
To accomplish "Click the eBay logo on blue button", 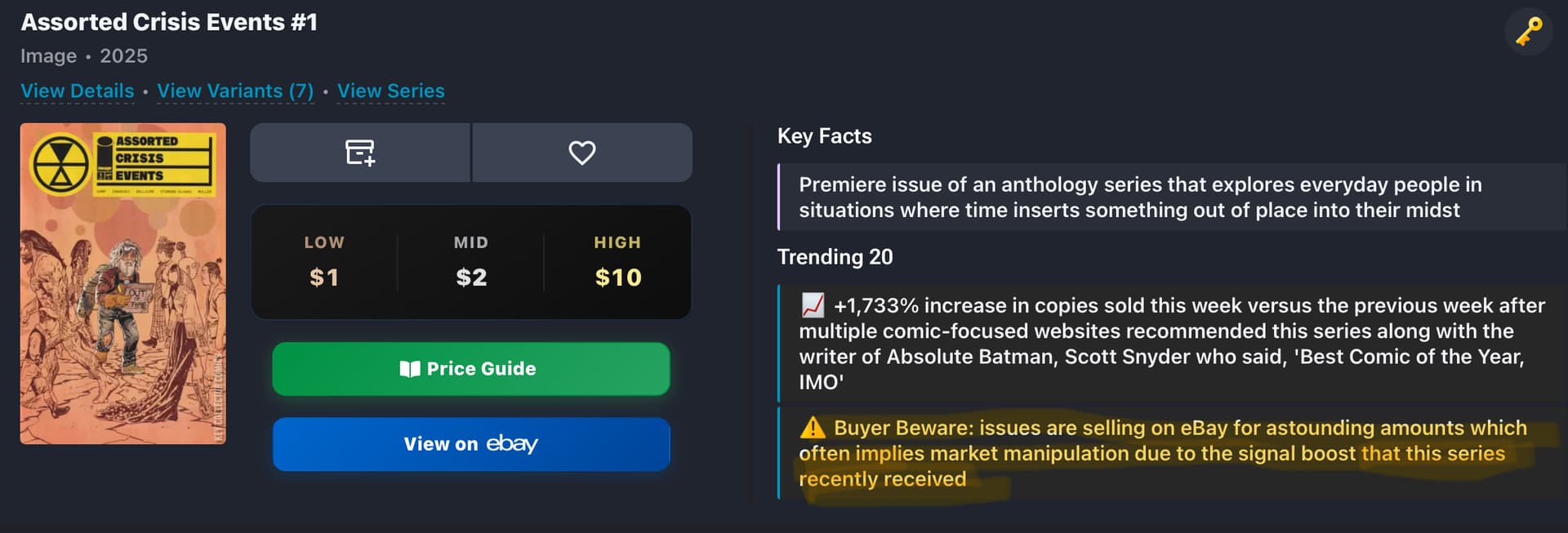I will (x=512, y=444).
